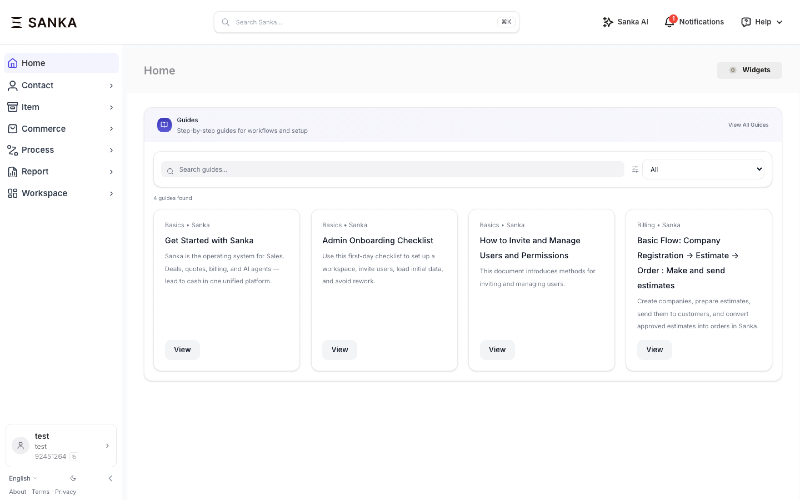Click the How to Invite and Manage Users title

tap(530, 248)
